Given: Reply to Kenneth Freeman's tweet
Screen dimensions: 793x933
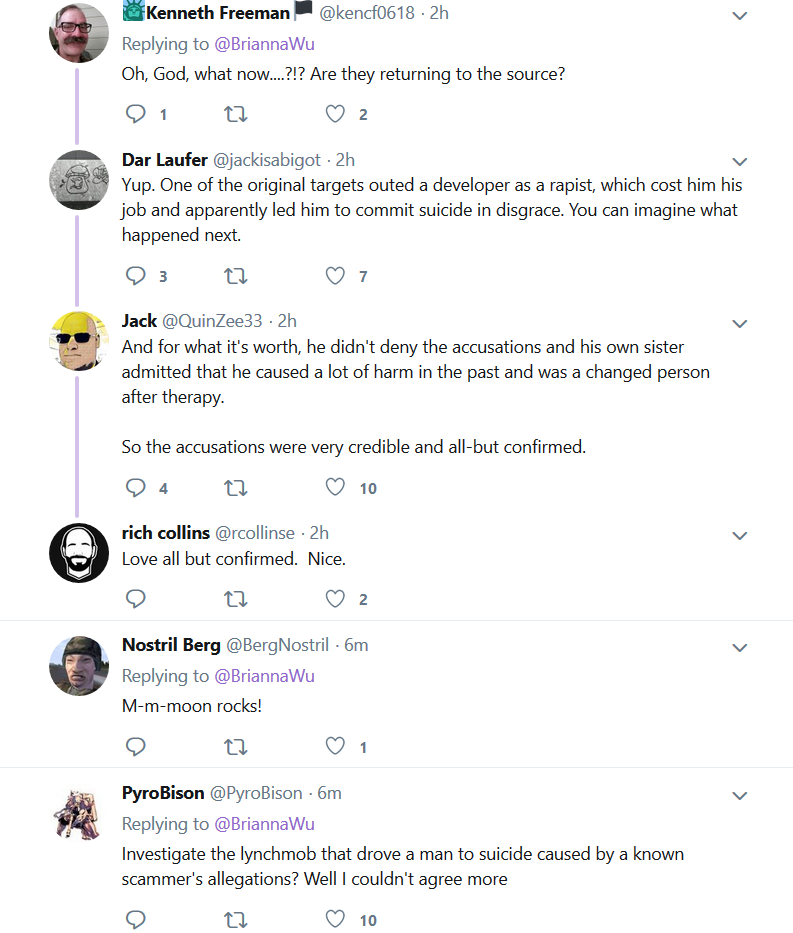Looking at the screenshot, I should click(x=136, y=114).
